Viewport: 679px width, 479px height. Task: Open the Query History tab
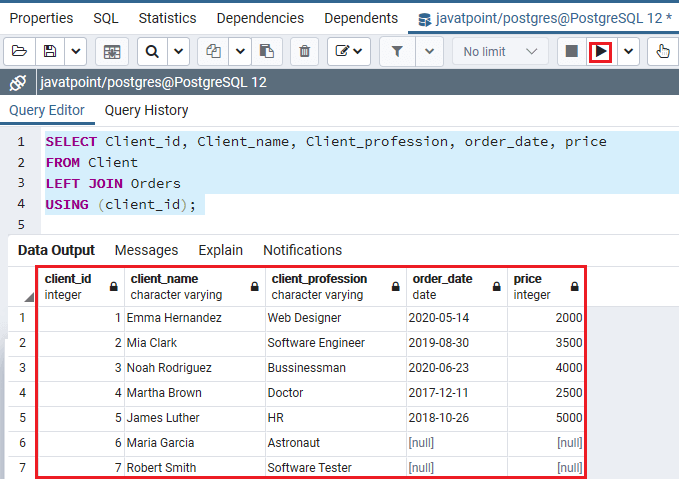146,110
